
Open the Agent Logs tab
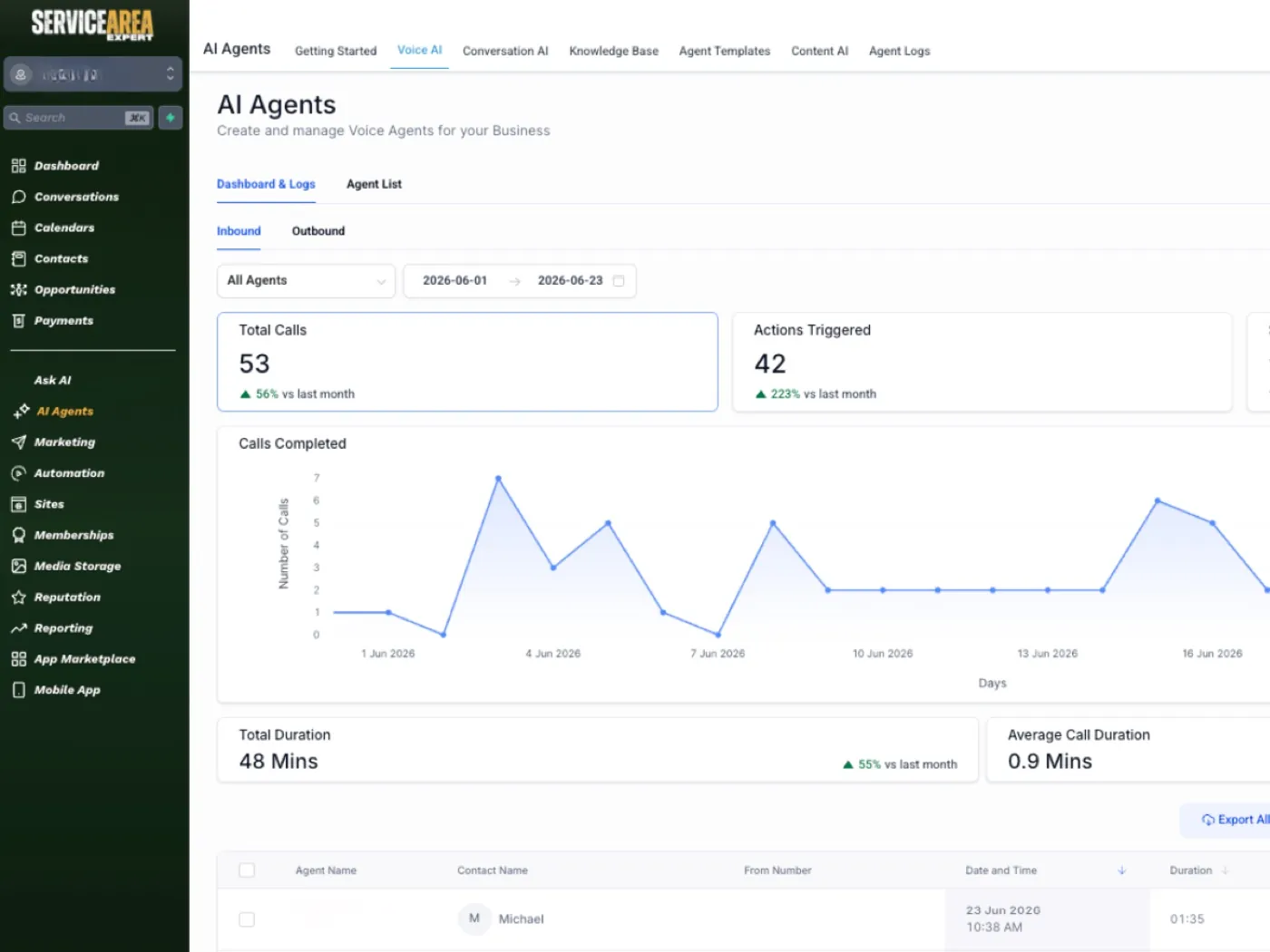point(899,52)
